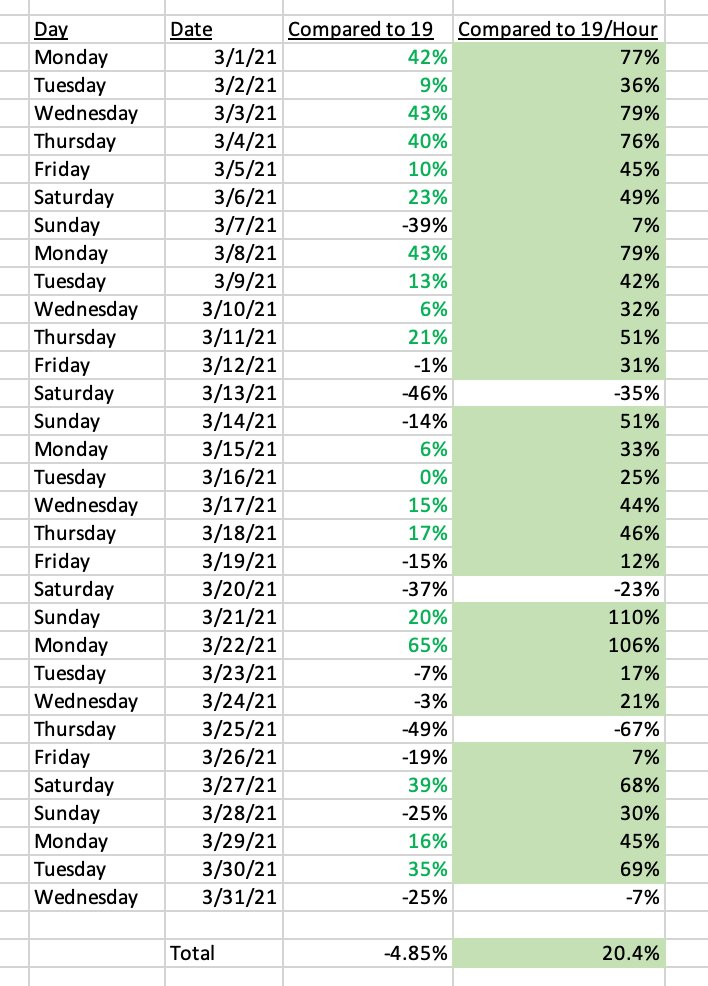Select the 3/31/21 date cell
The height and width of the screenshot is (986, 708).
(224, 897)
